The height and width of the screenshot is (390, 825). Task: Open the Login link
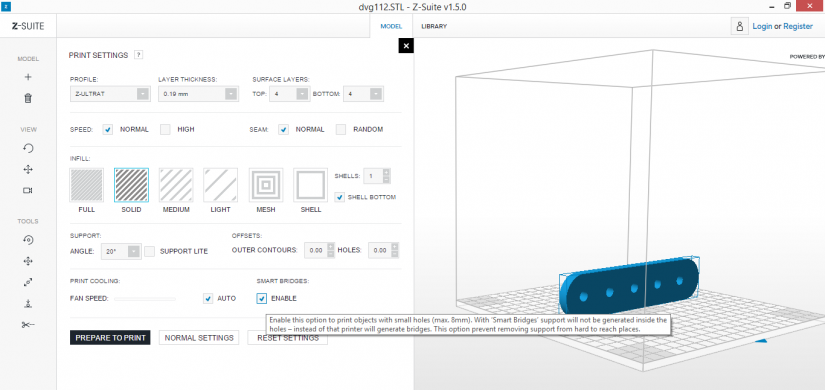tap(762, 26)
